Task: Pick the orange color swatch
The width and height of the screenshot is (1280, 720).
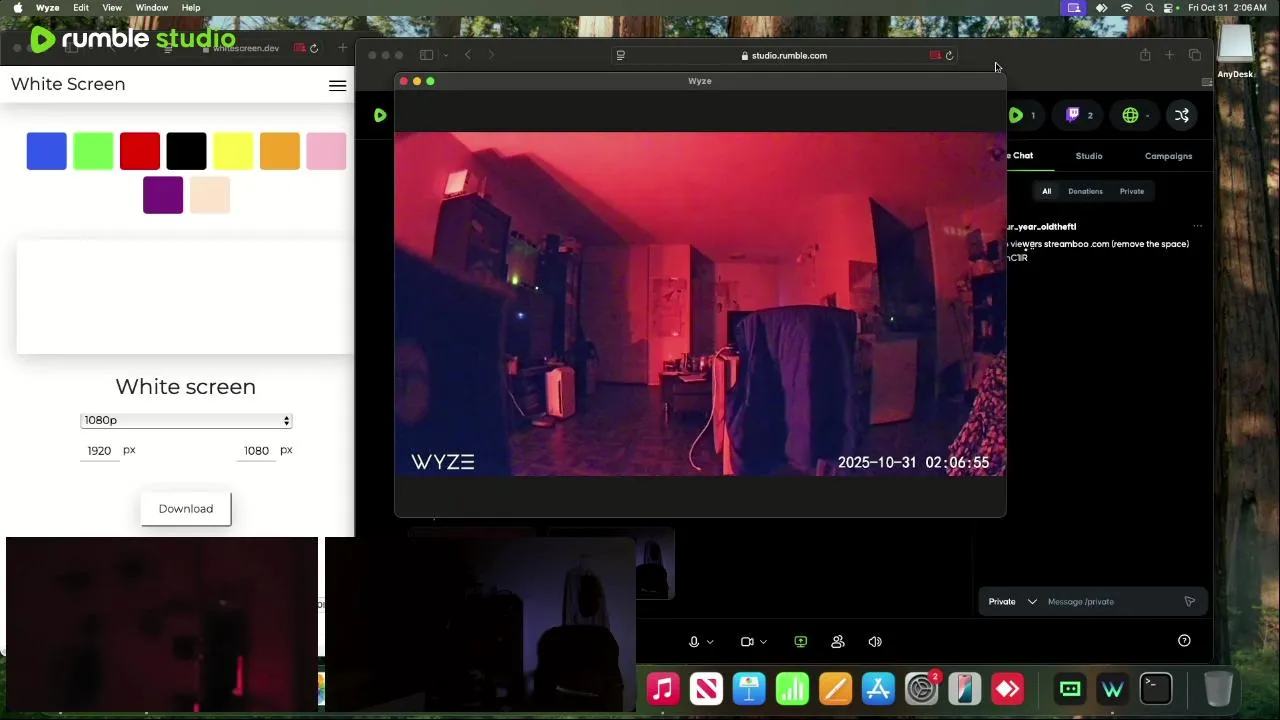Action: (280, 151)
